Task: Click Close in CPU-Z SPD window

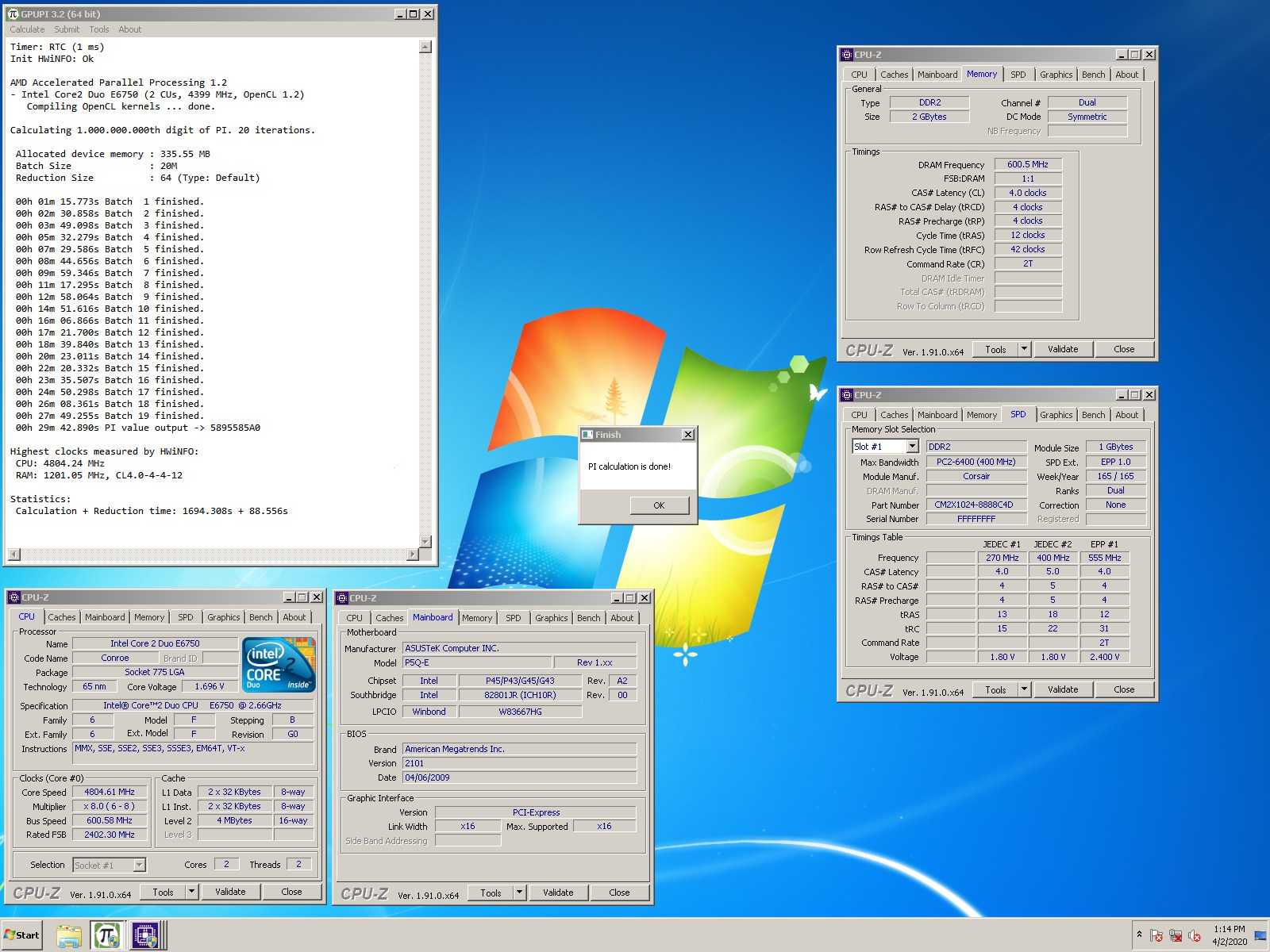Action: [1124, 689]
